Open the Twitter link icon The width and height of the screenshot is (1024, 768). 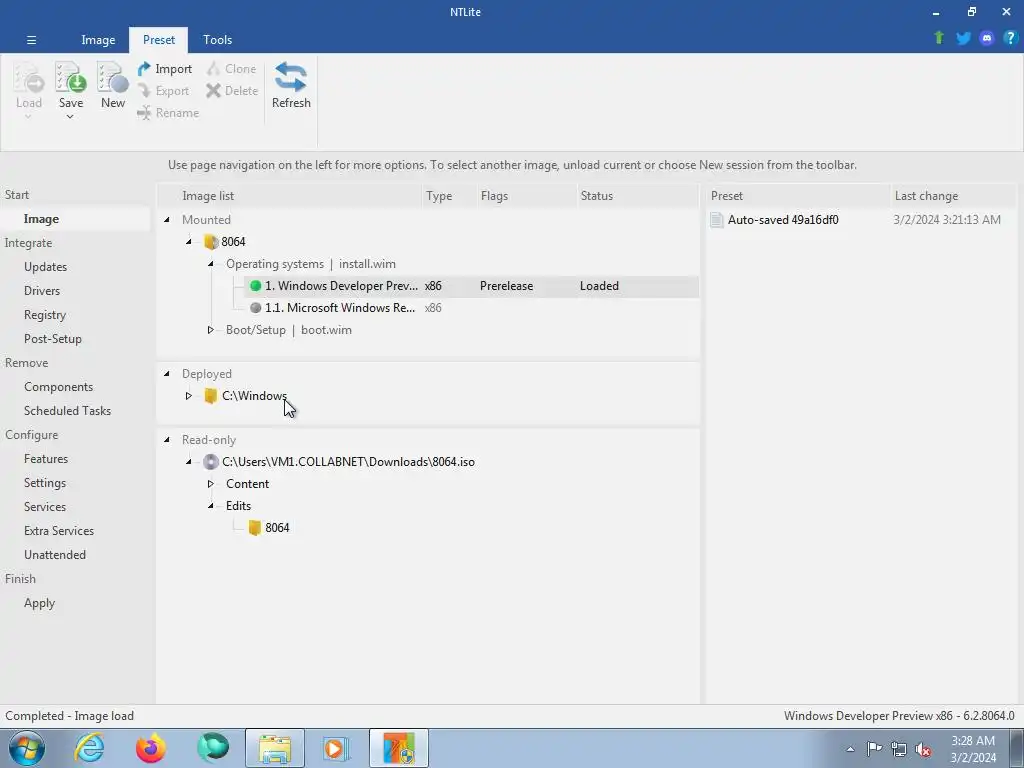963,38
